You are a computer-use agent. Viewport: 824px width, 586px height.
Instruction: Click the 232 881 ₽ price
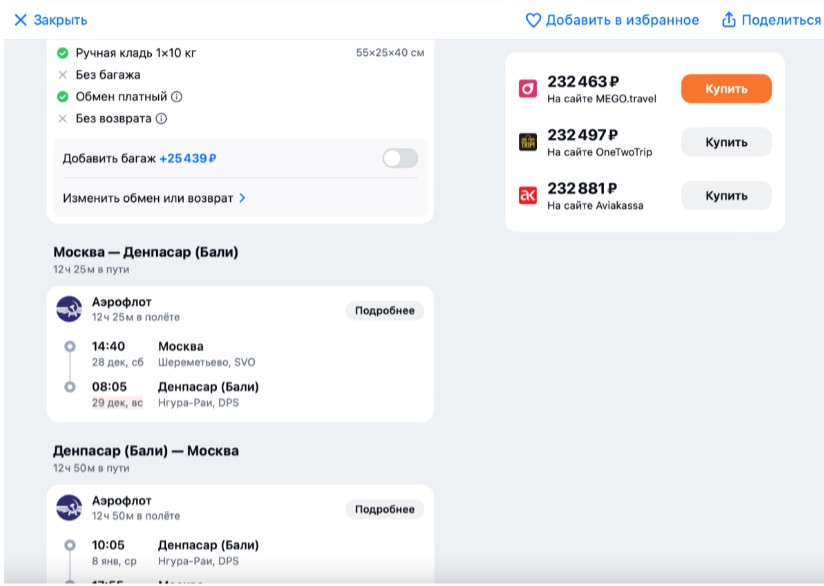582,189
